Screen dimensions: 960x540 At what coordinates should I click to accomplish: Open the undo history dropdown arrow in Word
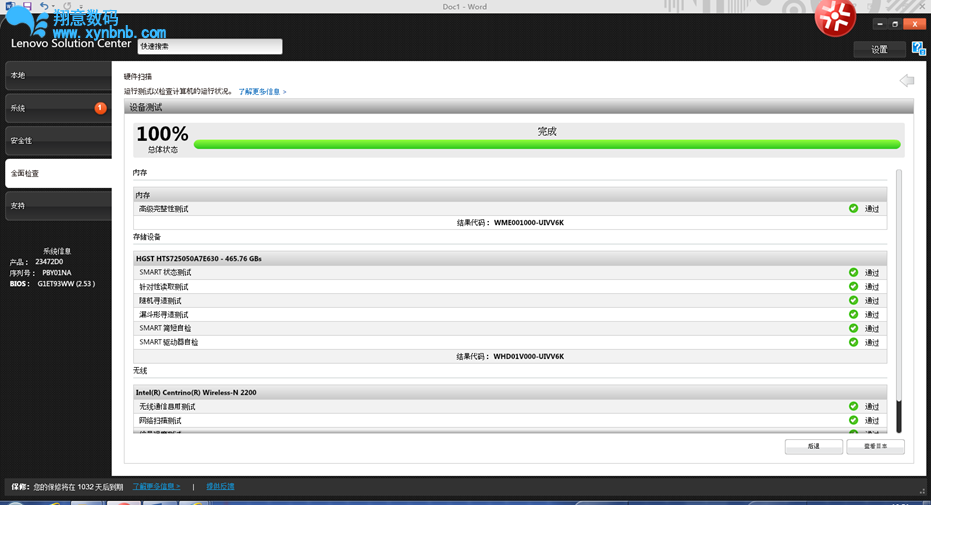[53, 6]
